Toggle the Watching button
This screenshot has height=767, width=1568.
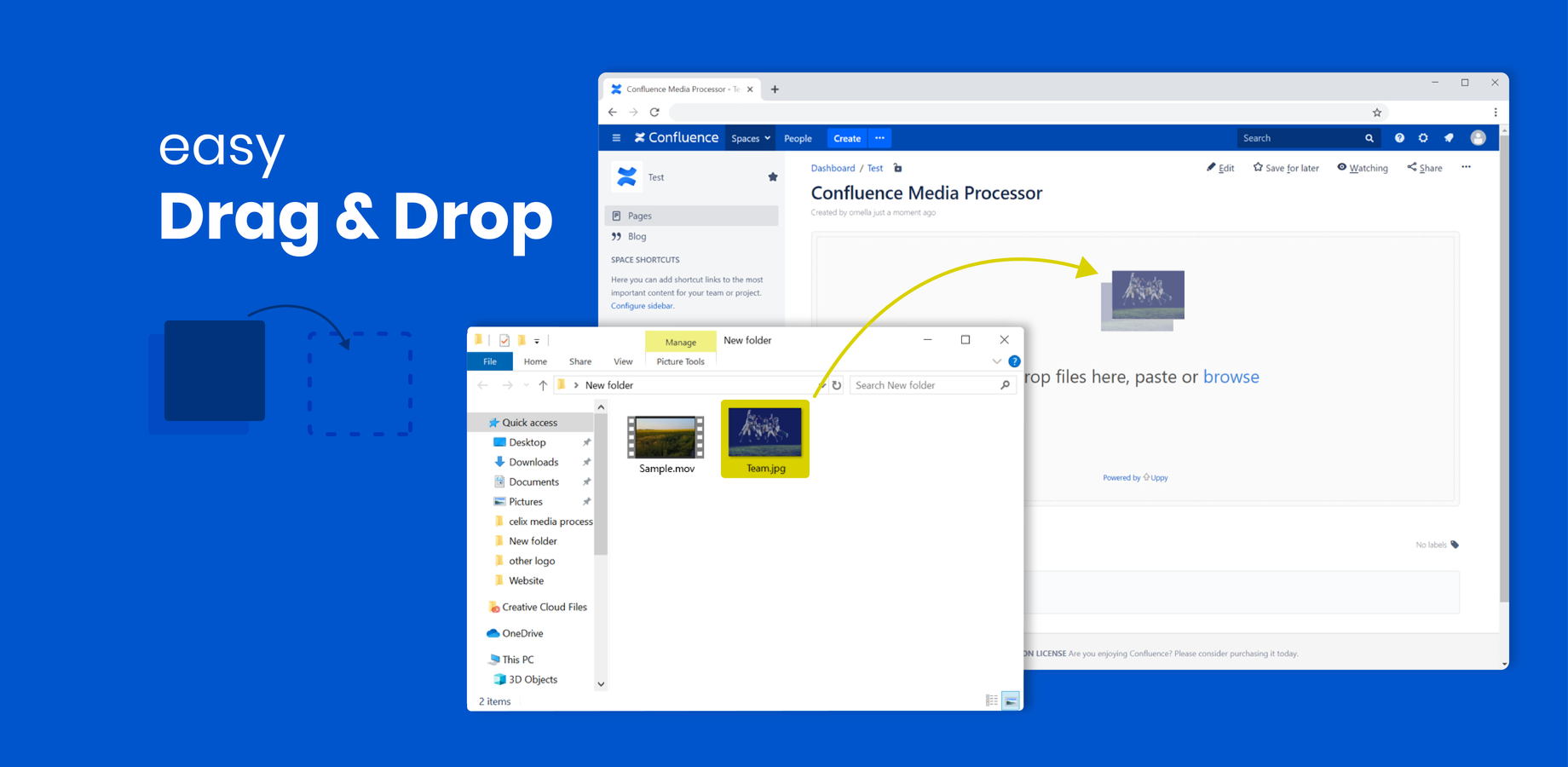1363,168
